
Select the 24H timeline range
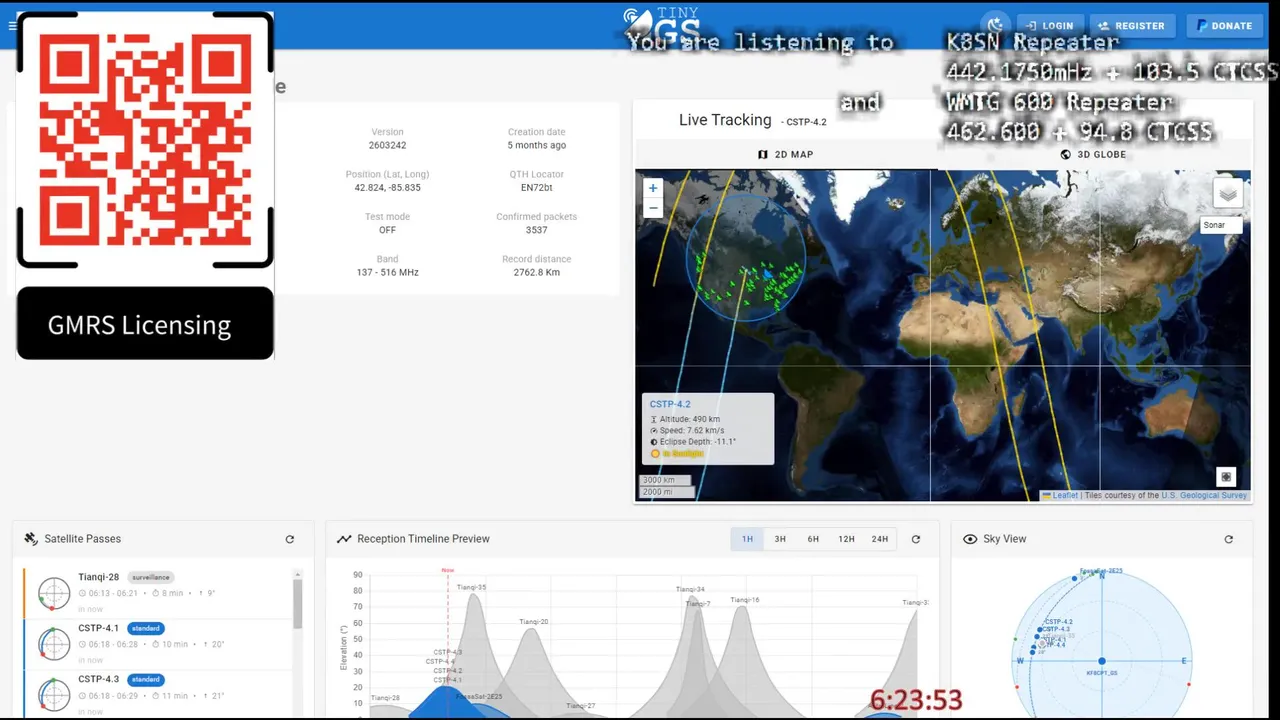(x=880, y=539)
